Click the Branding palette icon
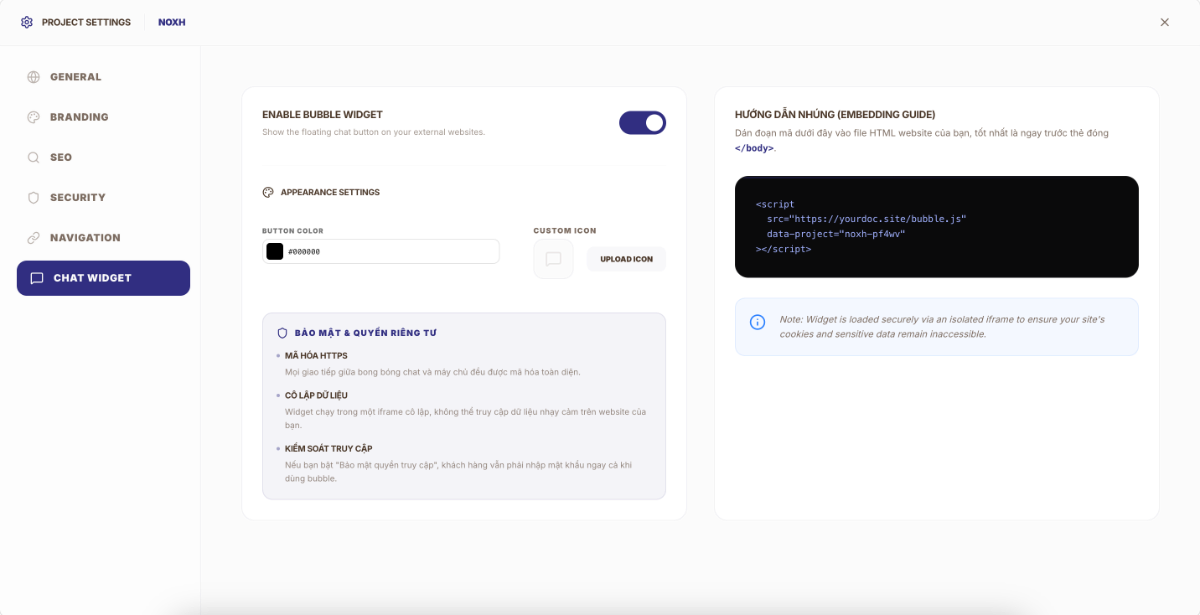This screenshot has width=1200, height=615. [x=33, y=117]
